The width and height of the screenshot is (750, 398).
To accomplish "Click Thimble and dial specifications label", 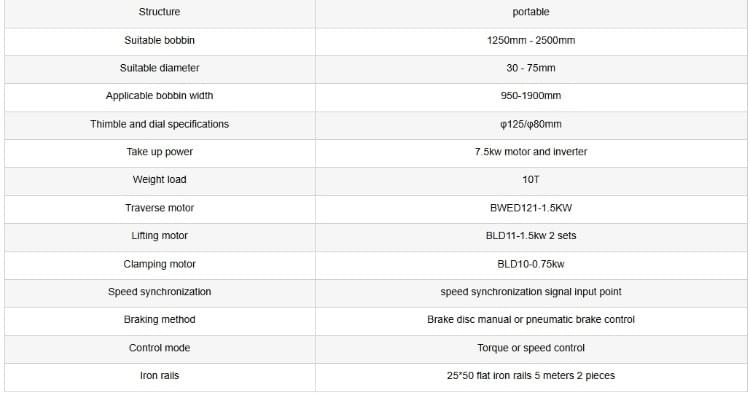I will [160, 124].
